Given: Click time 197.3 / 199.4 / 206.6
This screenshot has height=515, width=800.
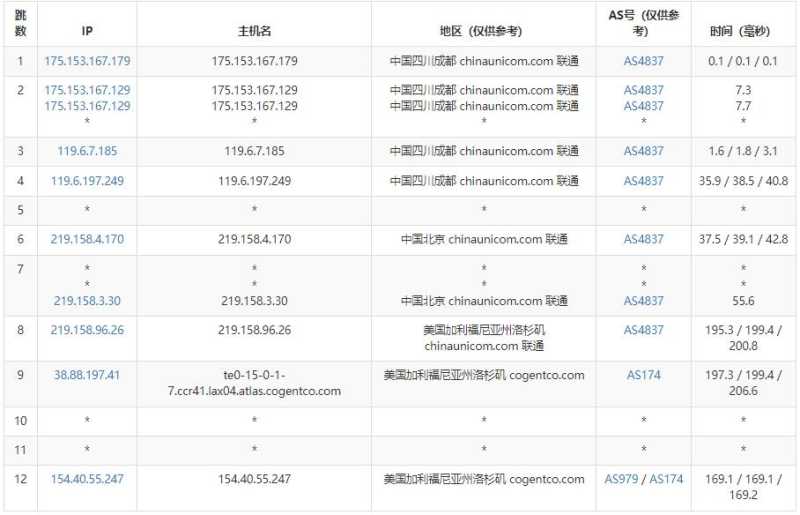Looking at the screenshot, I should click(743, 383).
